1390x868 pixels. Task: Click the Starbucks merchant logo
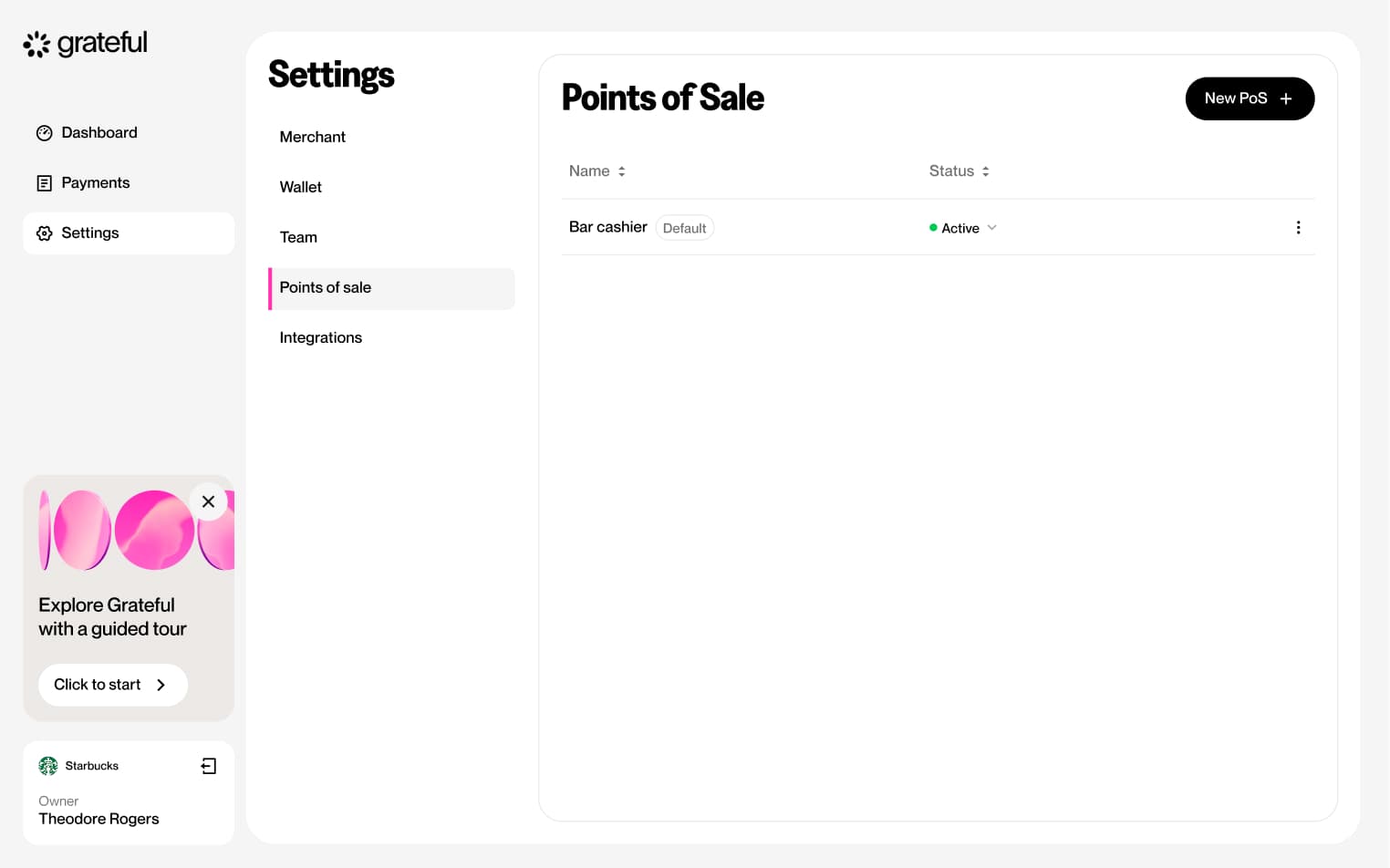click(48, 766)
